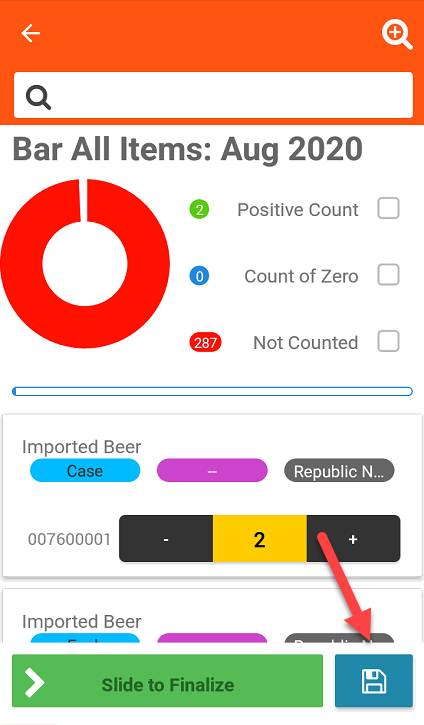Tap the Republic N... vendor tag
This screenshot has width=424, height=725.
(339, 471)
